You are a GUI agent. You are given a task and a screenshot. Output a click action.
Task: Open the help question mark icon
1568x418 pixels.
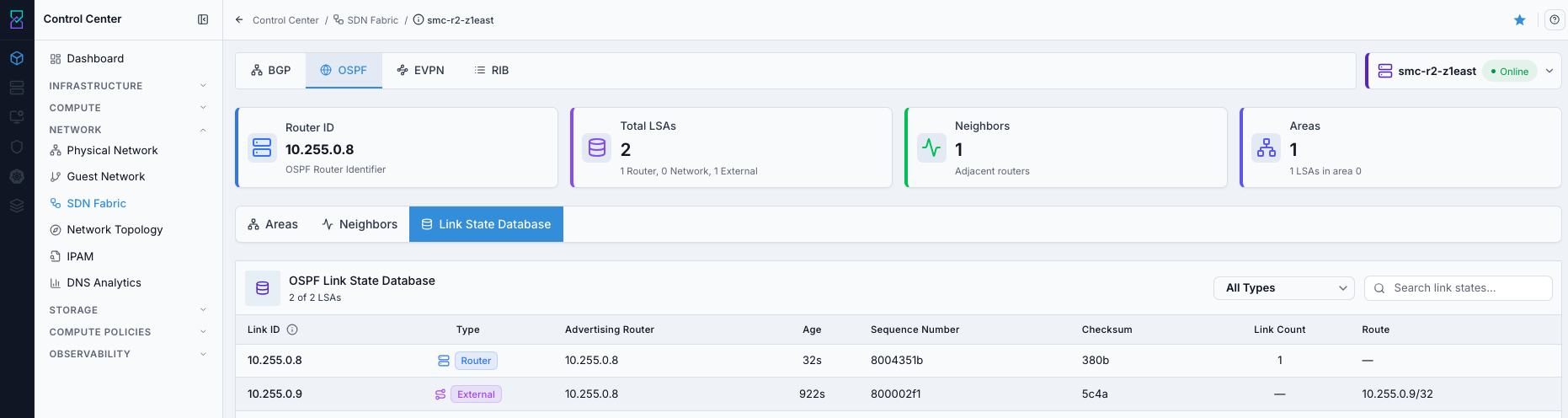click(x=1555, y=20)
